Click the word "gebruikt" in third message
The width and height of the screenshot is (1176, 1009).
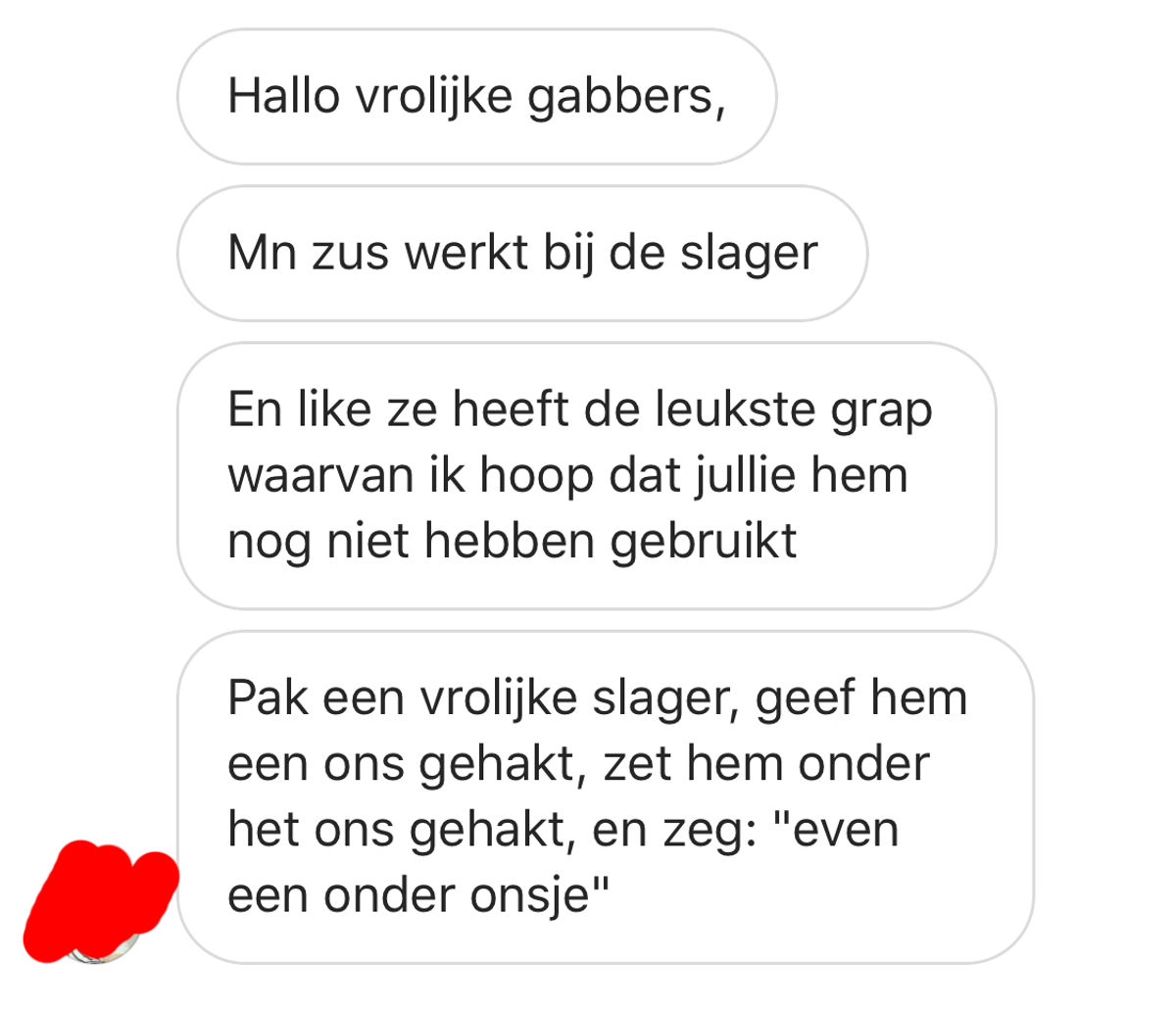704,541
